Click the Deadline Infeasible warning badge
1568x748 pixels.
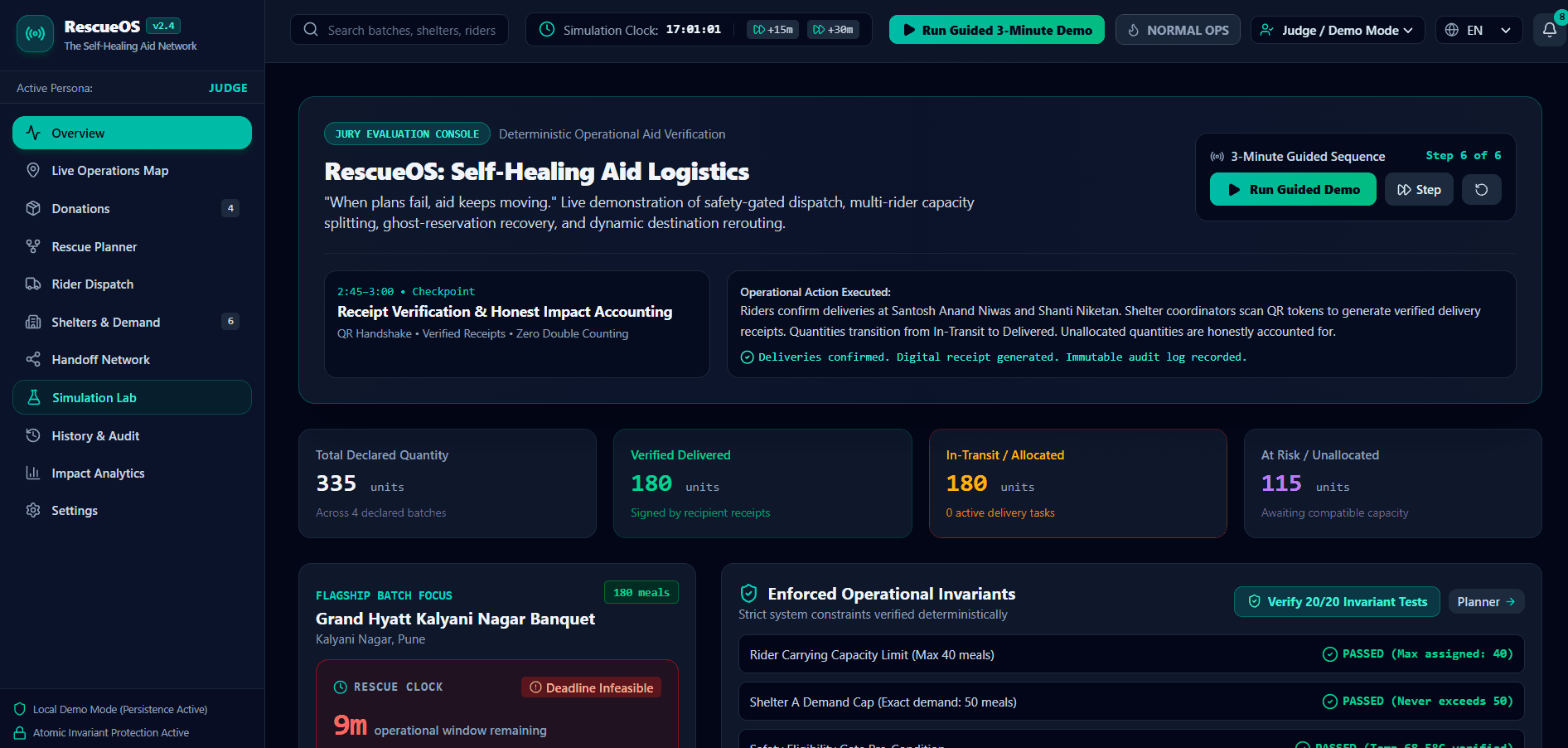coord(591,687)
